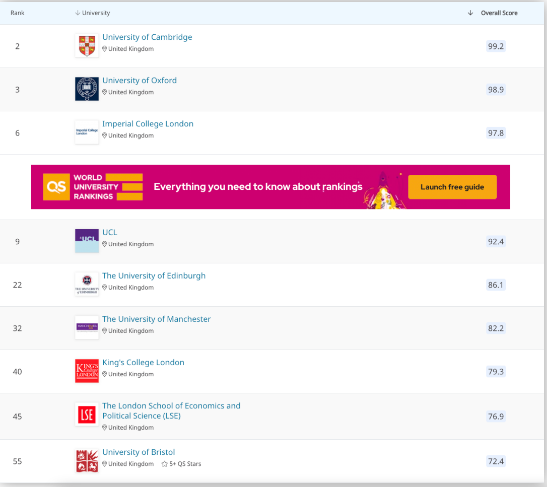Click the University of Bristol logo
The width and height of the screenshot is (547, 487).
(87, 461)
